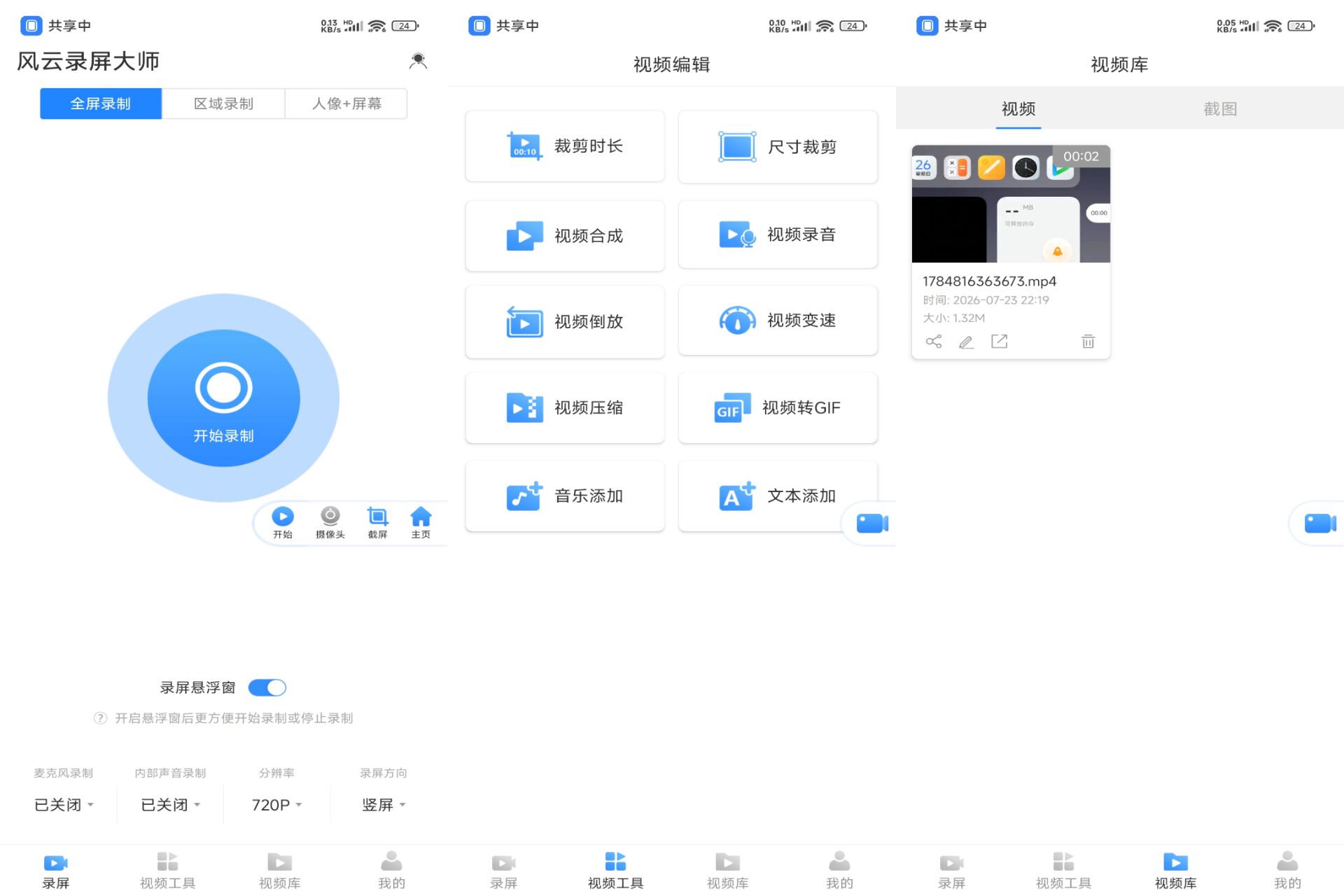The image size is (1344, 896).
Task: Switch to the 截图 tab
Action: pos(1220,108)
